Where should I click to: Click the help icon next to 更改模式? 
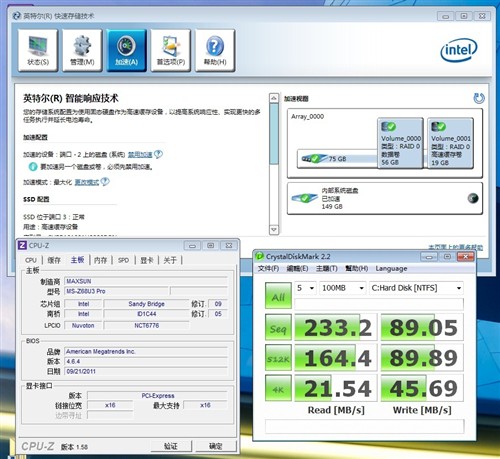click(105, 182)
